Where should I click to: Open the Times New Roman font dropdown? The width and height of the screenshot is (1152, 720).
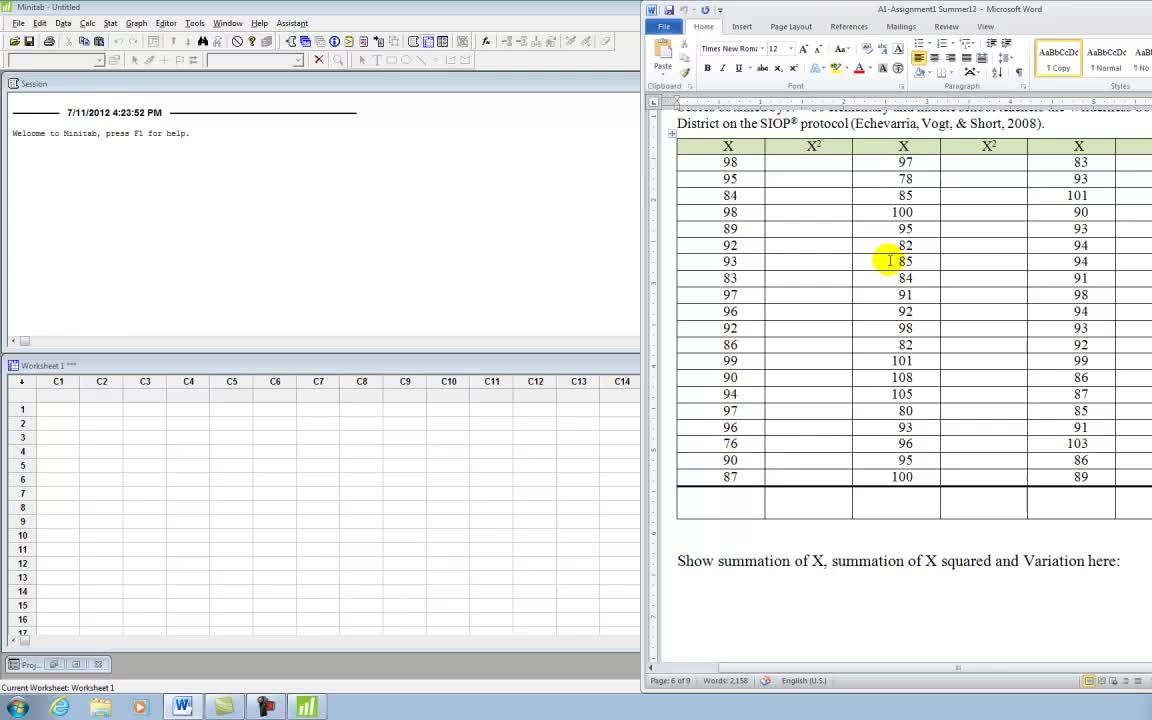click(760, 48)
